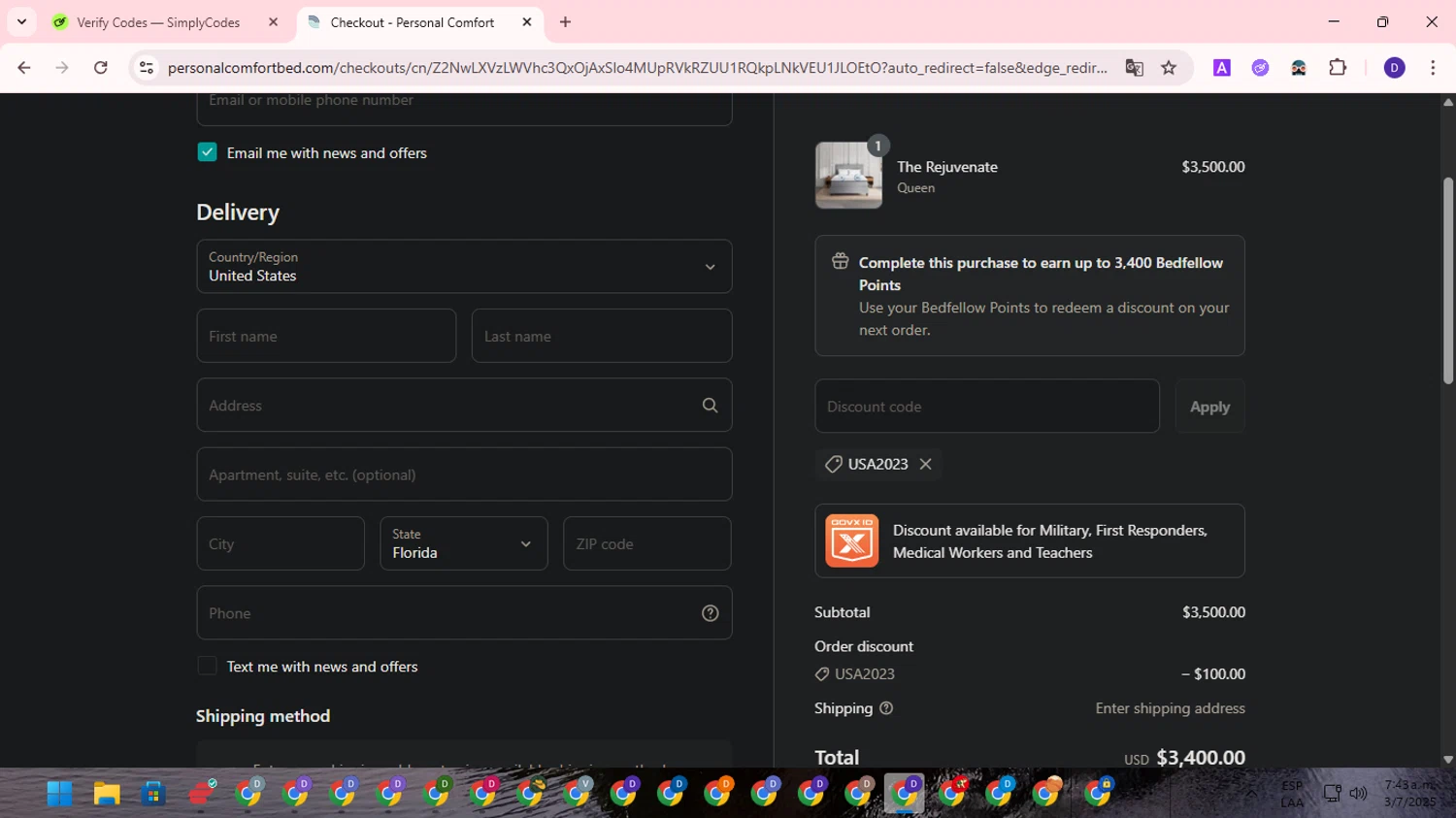Show hidden system tray icons

[x=1252, y=794]
